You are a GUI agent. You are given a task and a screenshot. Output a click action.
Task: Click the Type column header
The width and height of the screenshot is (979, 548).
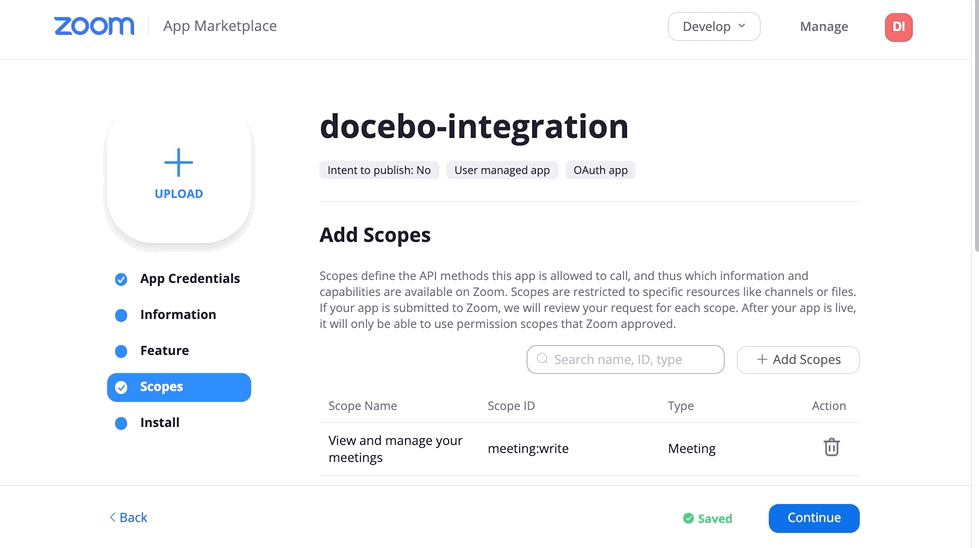pyautogui.click(x=681, y=406)
